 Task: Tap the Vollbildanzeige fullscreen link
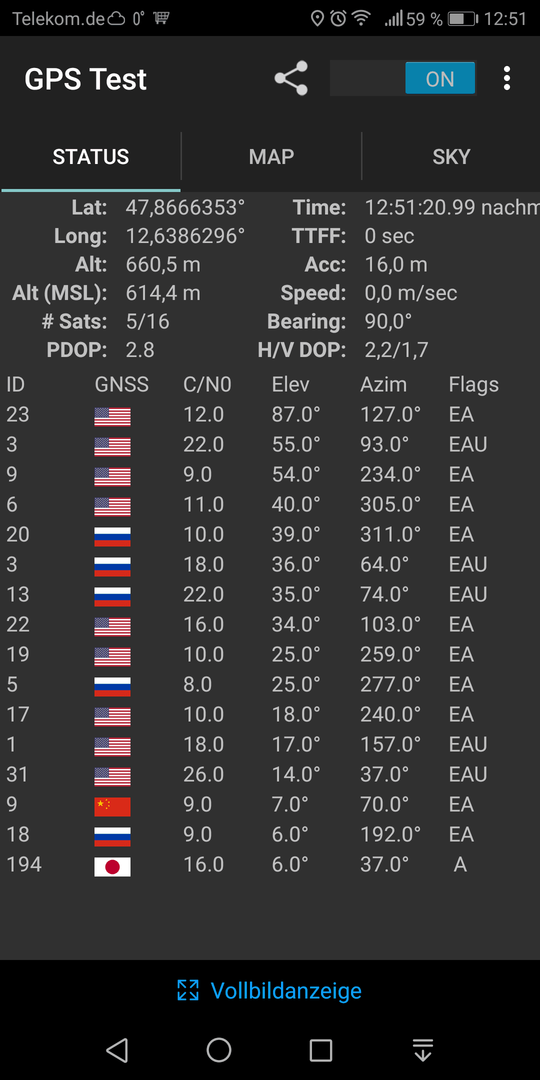tap(286, 990)
